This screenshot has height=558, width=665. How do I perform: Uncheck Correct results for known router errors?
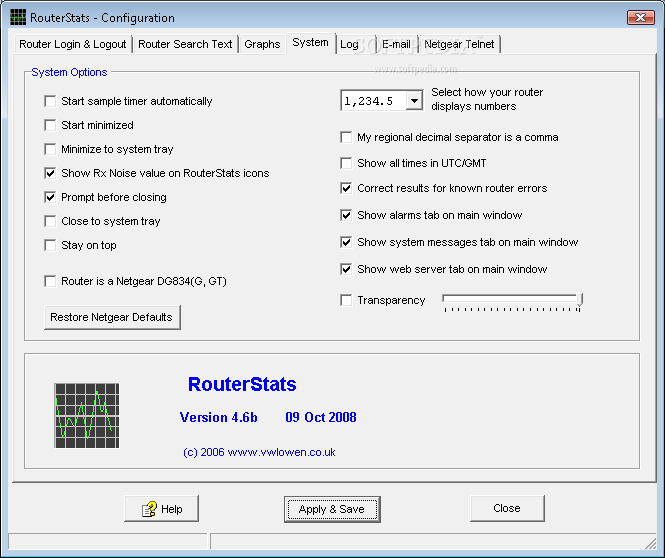coord(346,188)
